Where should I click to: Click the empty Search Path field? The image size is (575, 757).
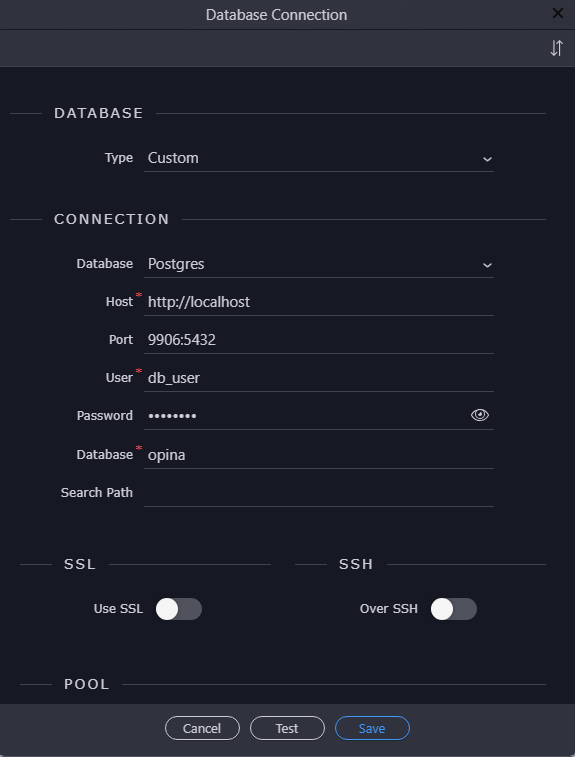point(319,493)
